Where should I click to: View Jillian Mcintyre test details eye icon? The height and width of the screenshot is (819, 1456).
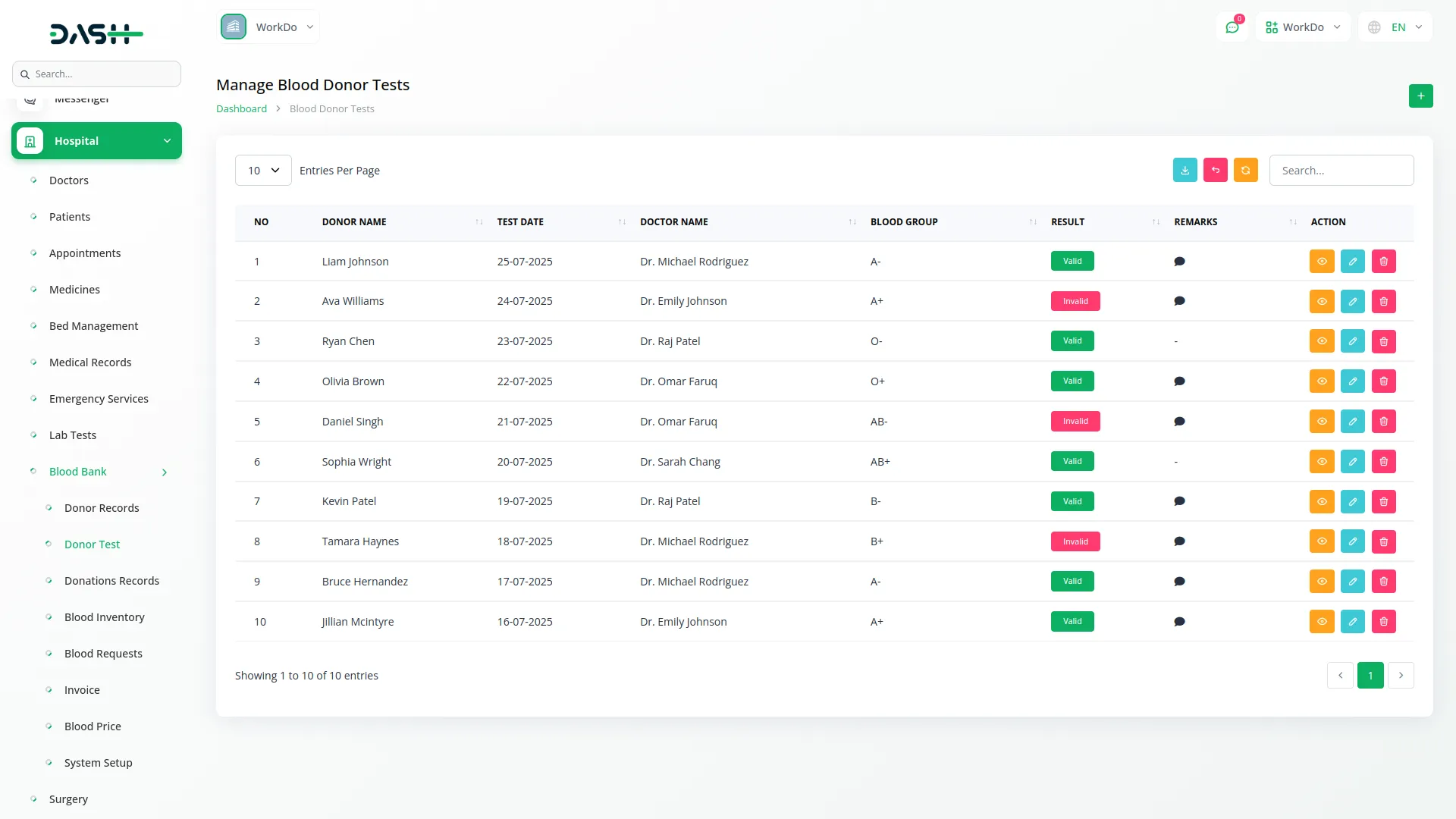click(1322, 622)
